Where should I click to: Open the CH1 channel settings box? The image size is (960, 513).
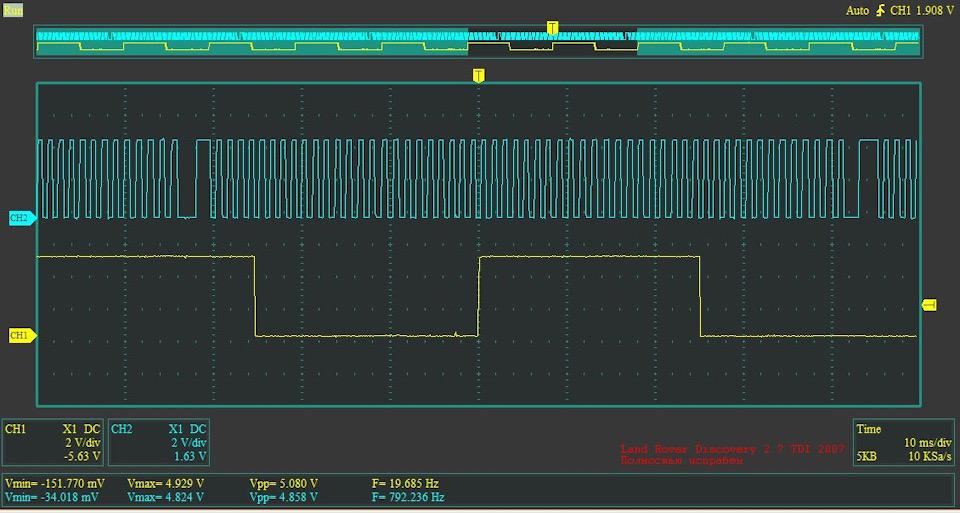pos(53,442)
